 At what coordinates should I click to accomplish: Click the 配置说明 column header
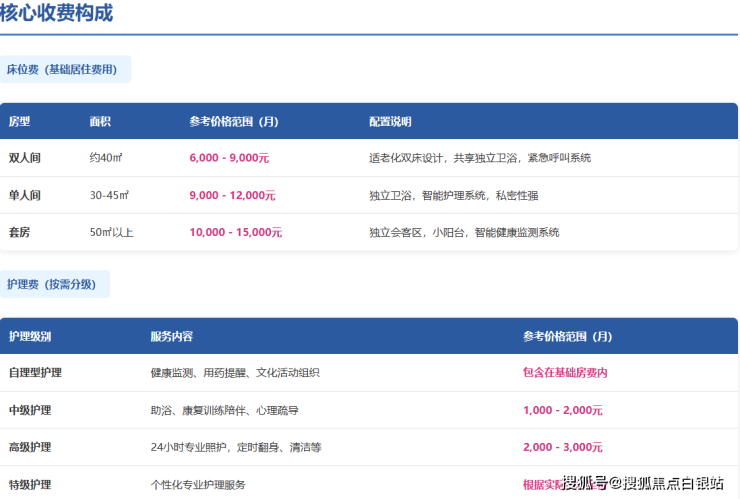point(390,122)
